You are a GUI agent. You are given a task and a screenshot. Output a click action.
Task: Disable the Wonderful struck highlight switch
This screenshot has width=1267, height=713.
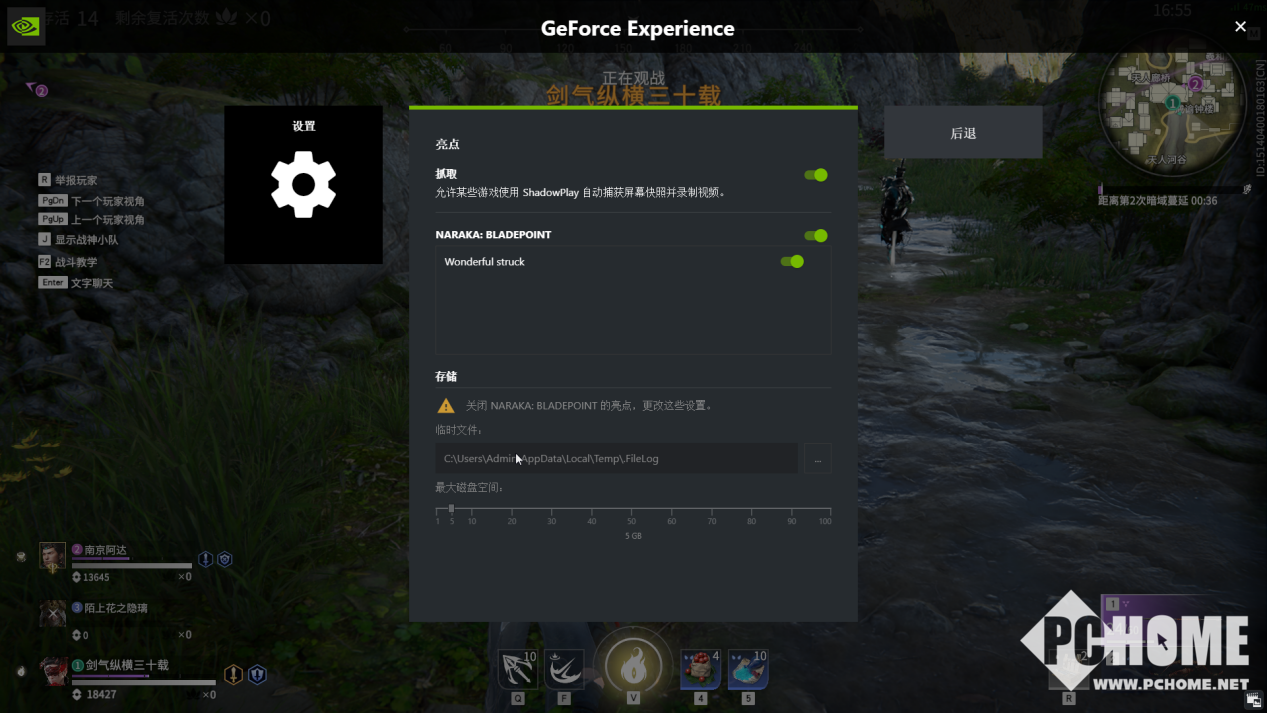coord(792,262)
